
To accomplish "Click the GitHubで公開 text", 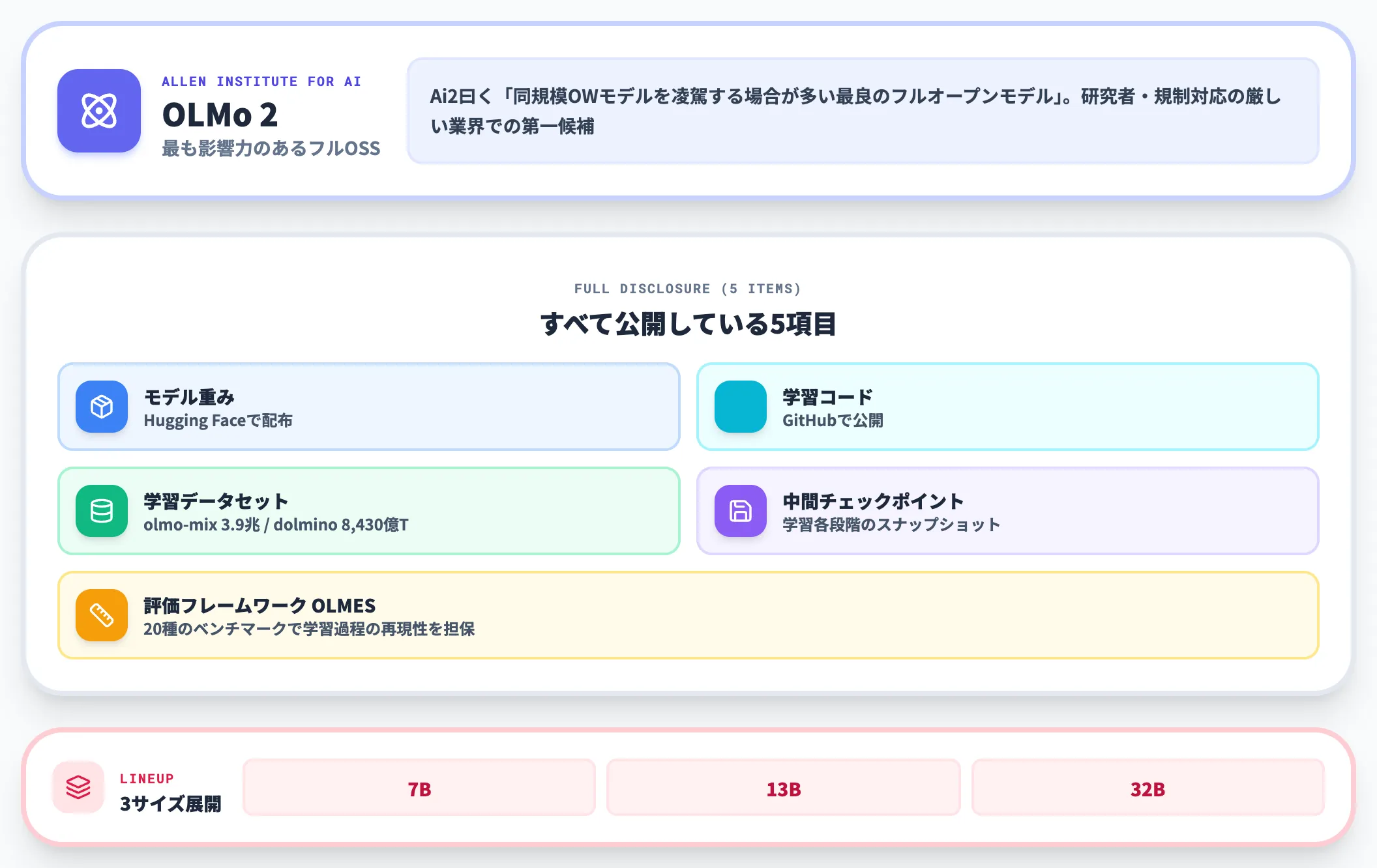I will pos(833,421).
